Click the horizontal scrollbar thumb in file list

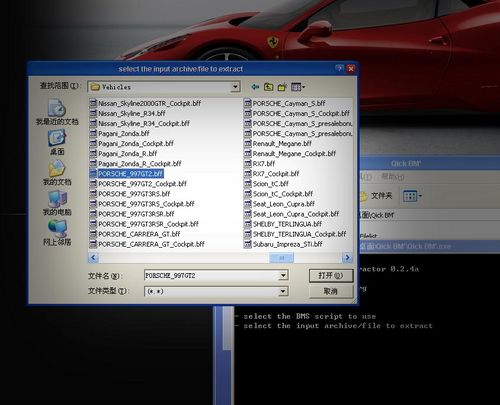281,257
